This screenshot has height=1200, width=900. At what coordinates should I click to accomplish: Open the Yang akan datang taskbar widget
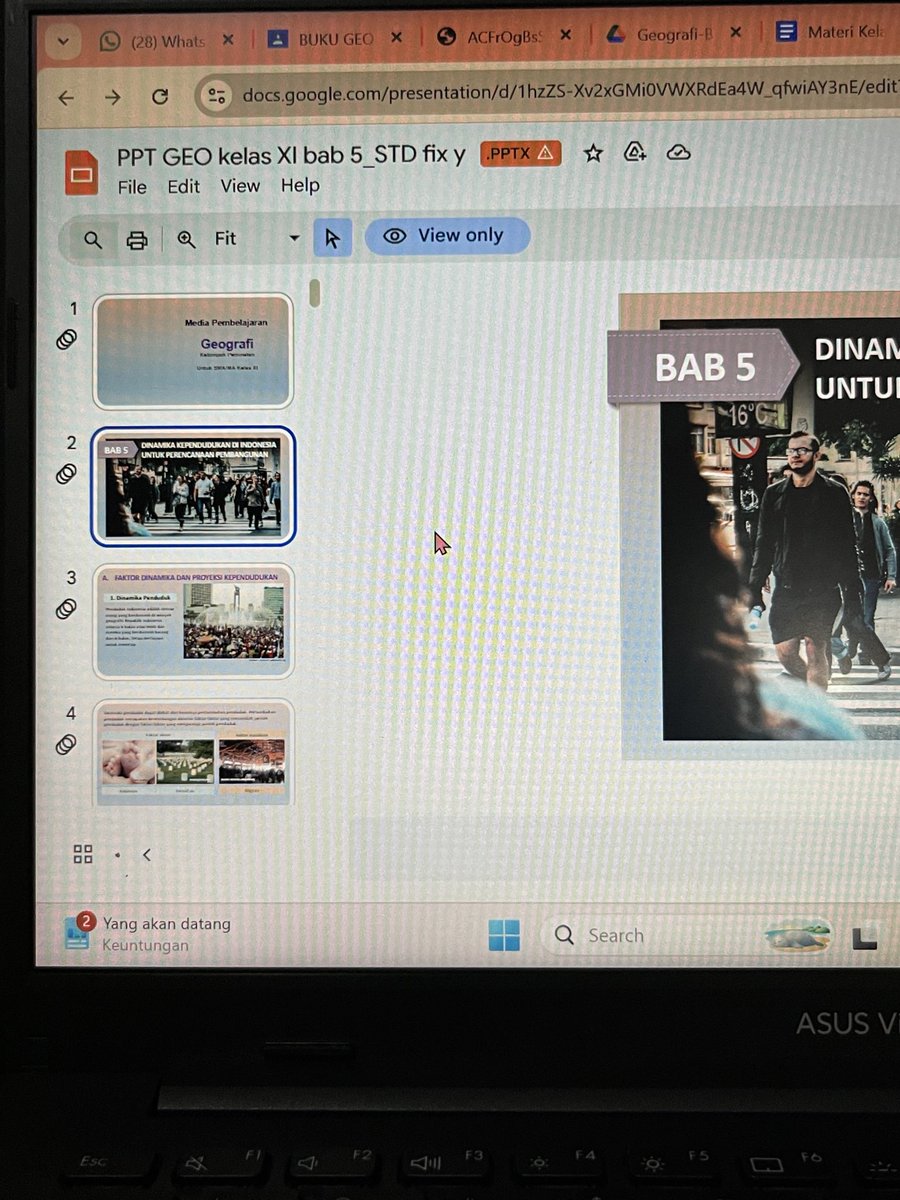pyautogui.click(x=148, y=934)
